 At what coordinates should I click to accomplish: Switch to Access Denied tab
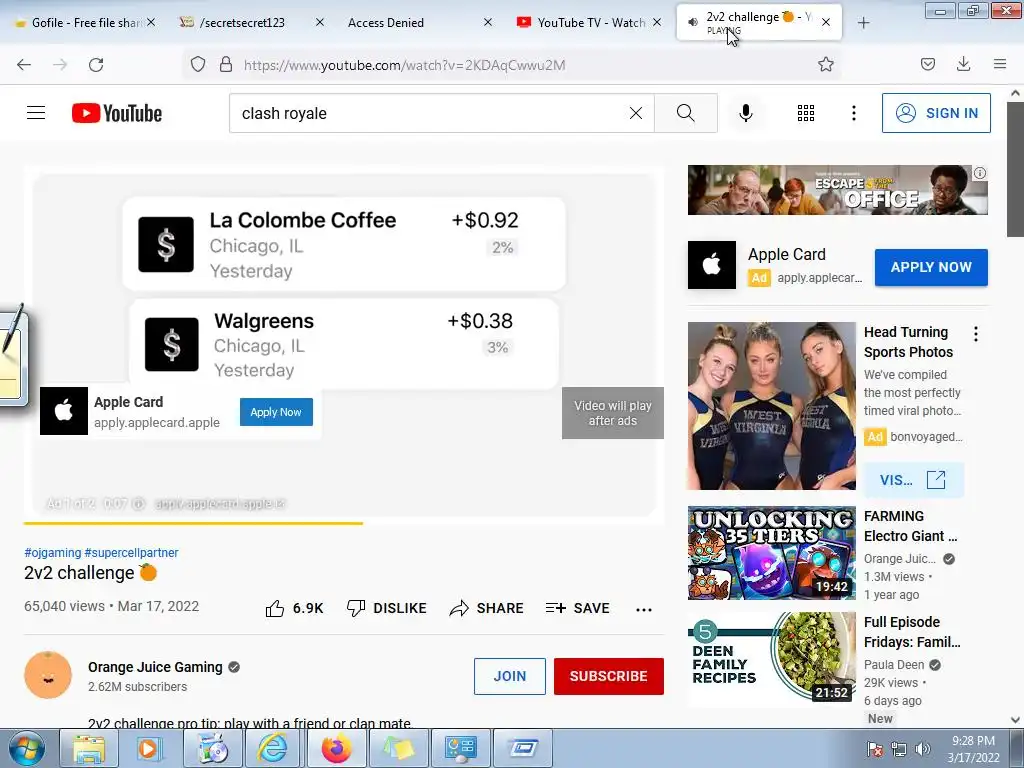tap(419, 23)
